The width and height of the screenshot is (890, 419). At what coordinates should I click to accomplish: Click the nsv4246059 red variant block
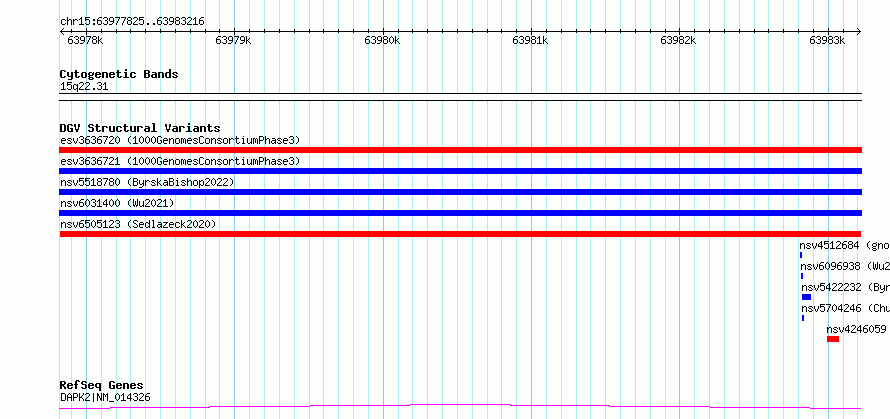tap(833, 339)
